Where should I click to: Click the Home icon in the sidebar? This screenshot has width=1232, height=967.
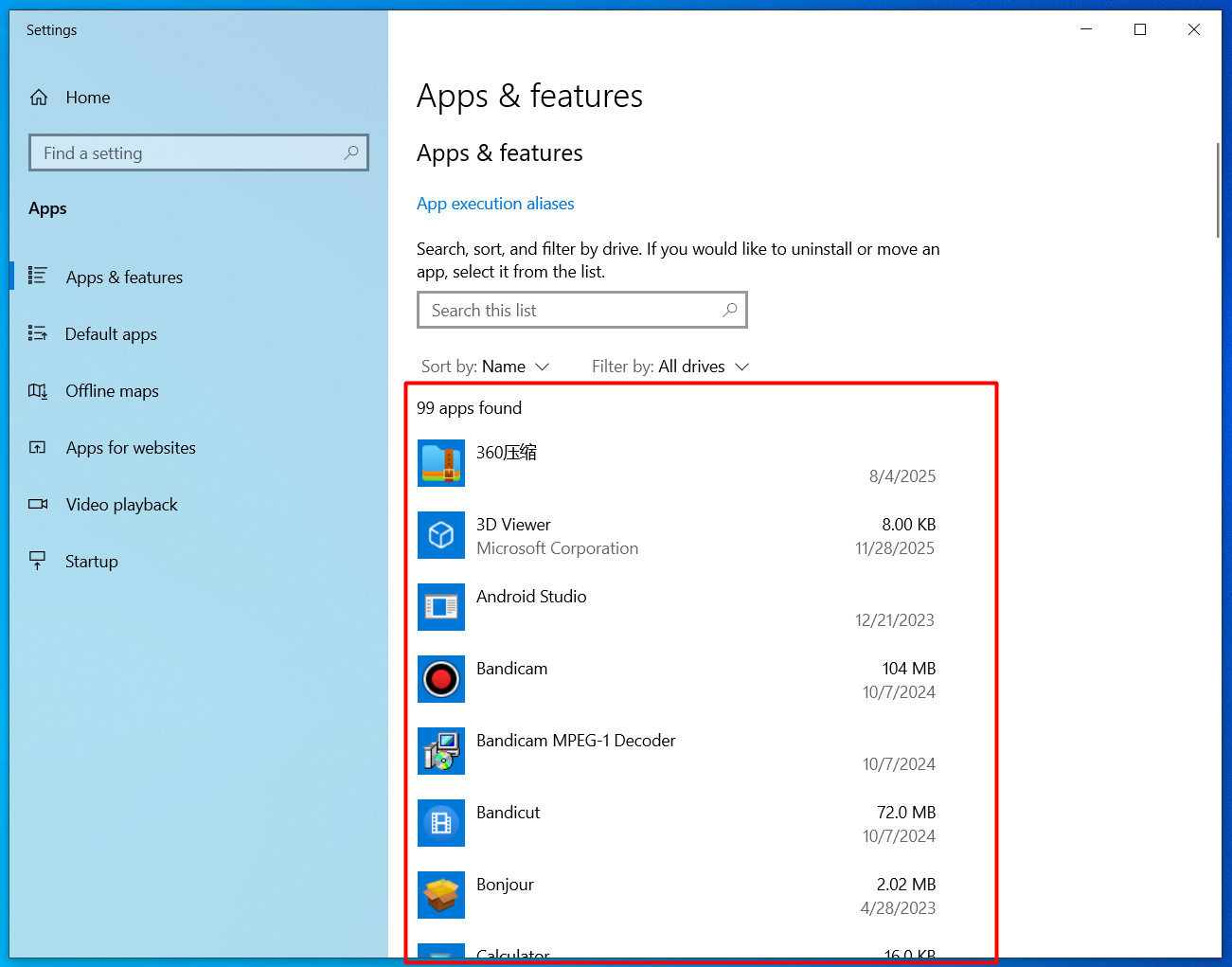coord(39,98)
